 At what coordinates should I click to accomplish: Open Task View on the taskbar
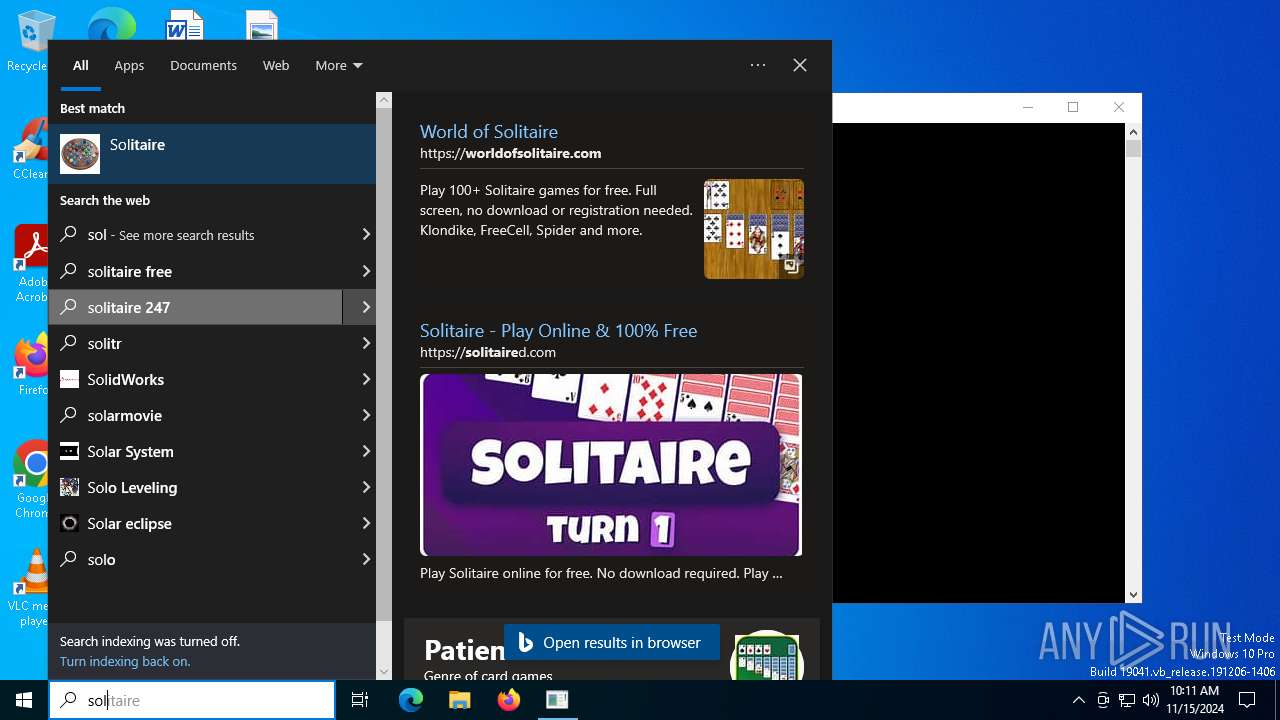pyautogui.click(x=360, y=700)
